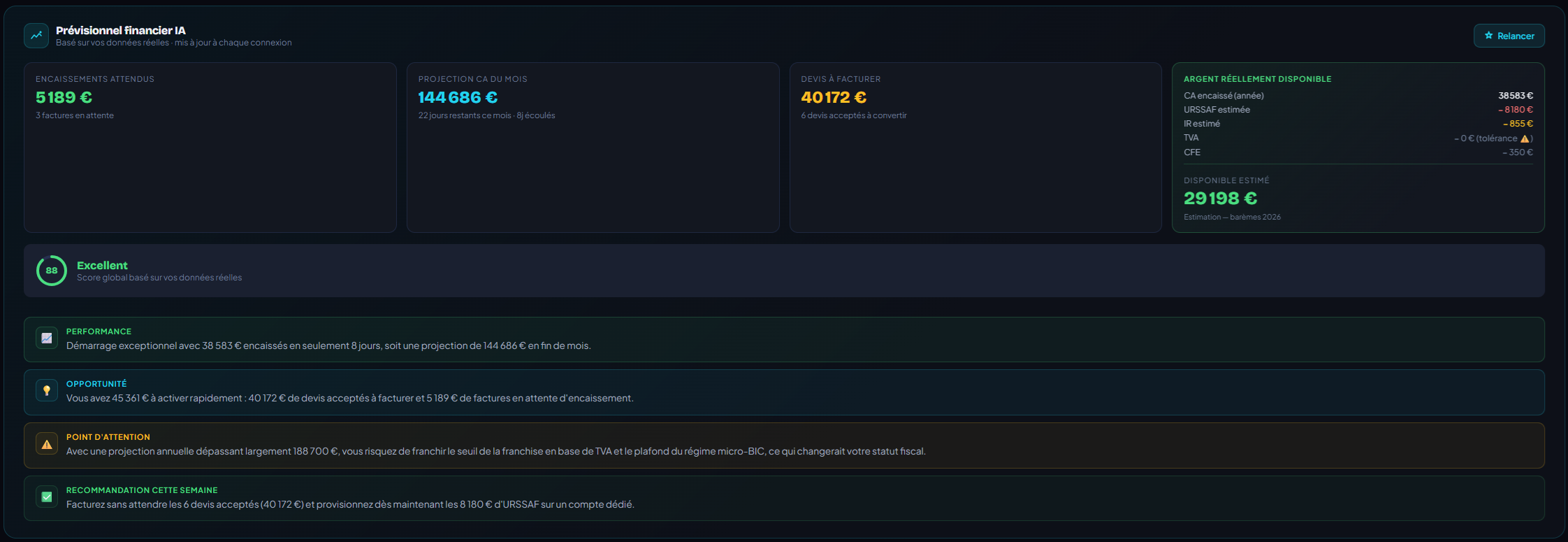Click the 29 198 € disponible estimé amount
The width and height of the screenshot is (1568, 542).
pyautogui.click(x=1220, y=199)
